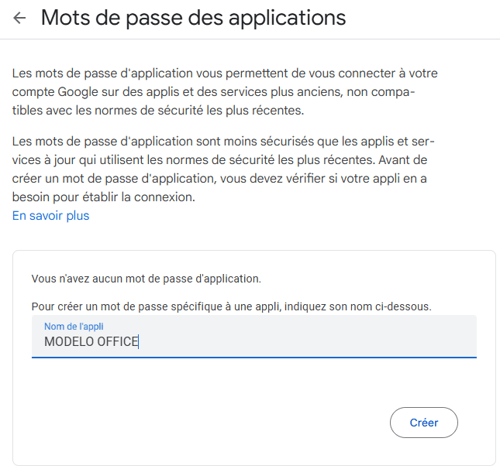Click the Vous n'avez aucun mot de passe message
Screen dimensions: 500x469
pyautogui.click(x=146, y=279)
